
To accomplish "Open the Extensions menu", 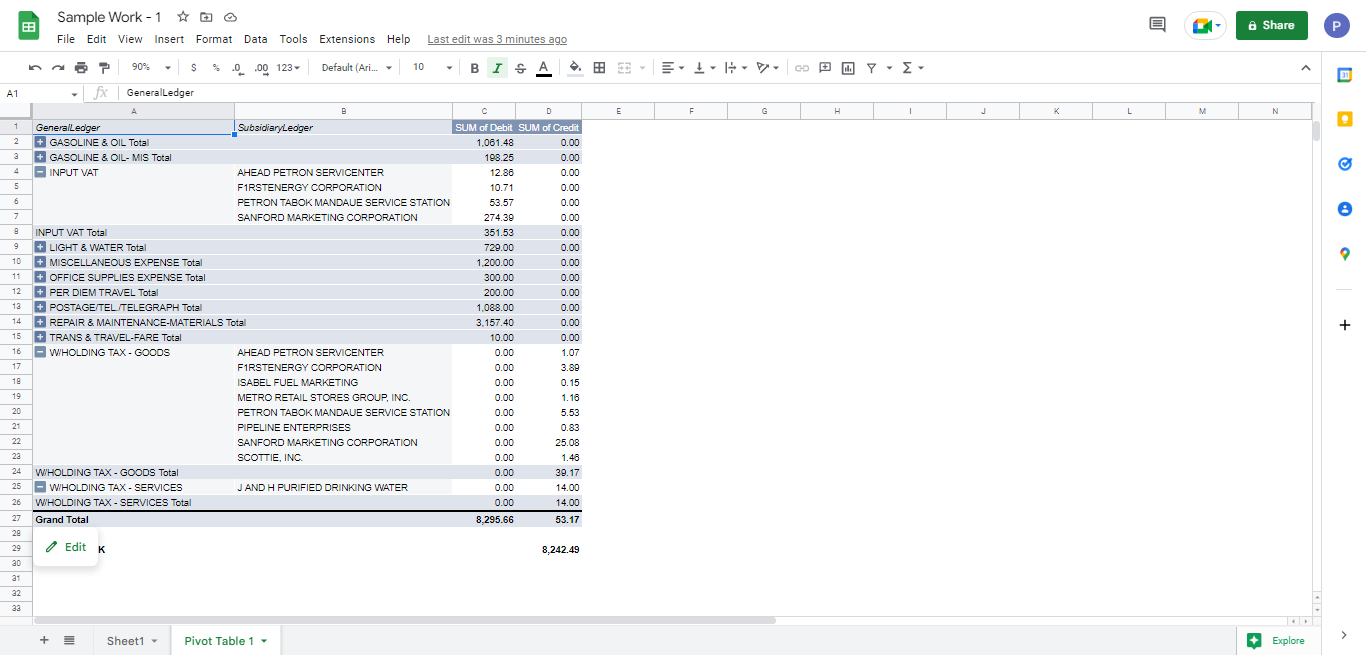I will [x=347, y=39].
